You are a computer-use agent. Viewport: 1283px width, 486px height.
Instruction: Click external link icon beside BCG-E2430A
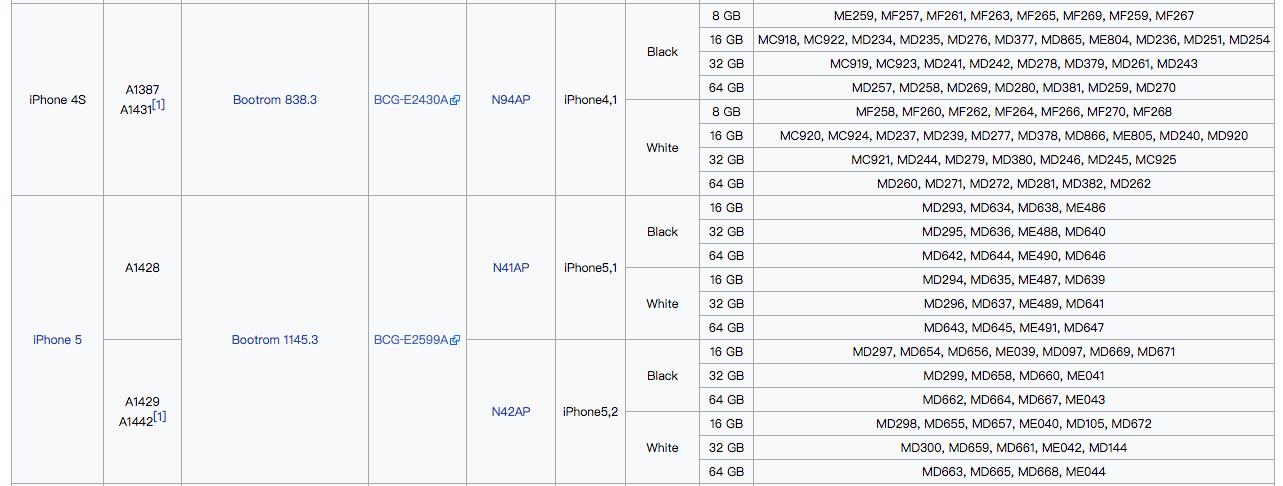click(x=456, y=101)
